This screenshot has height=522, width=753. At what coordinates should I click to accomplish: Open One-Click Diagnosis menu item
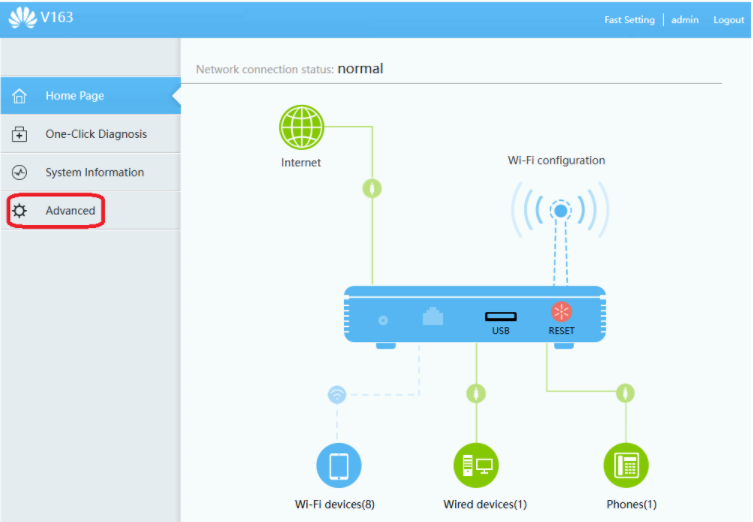(91, 134)
